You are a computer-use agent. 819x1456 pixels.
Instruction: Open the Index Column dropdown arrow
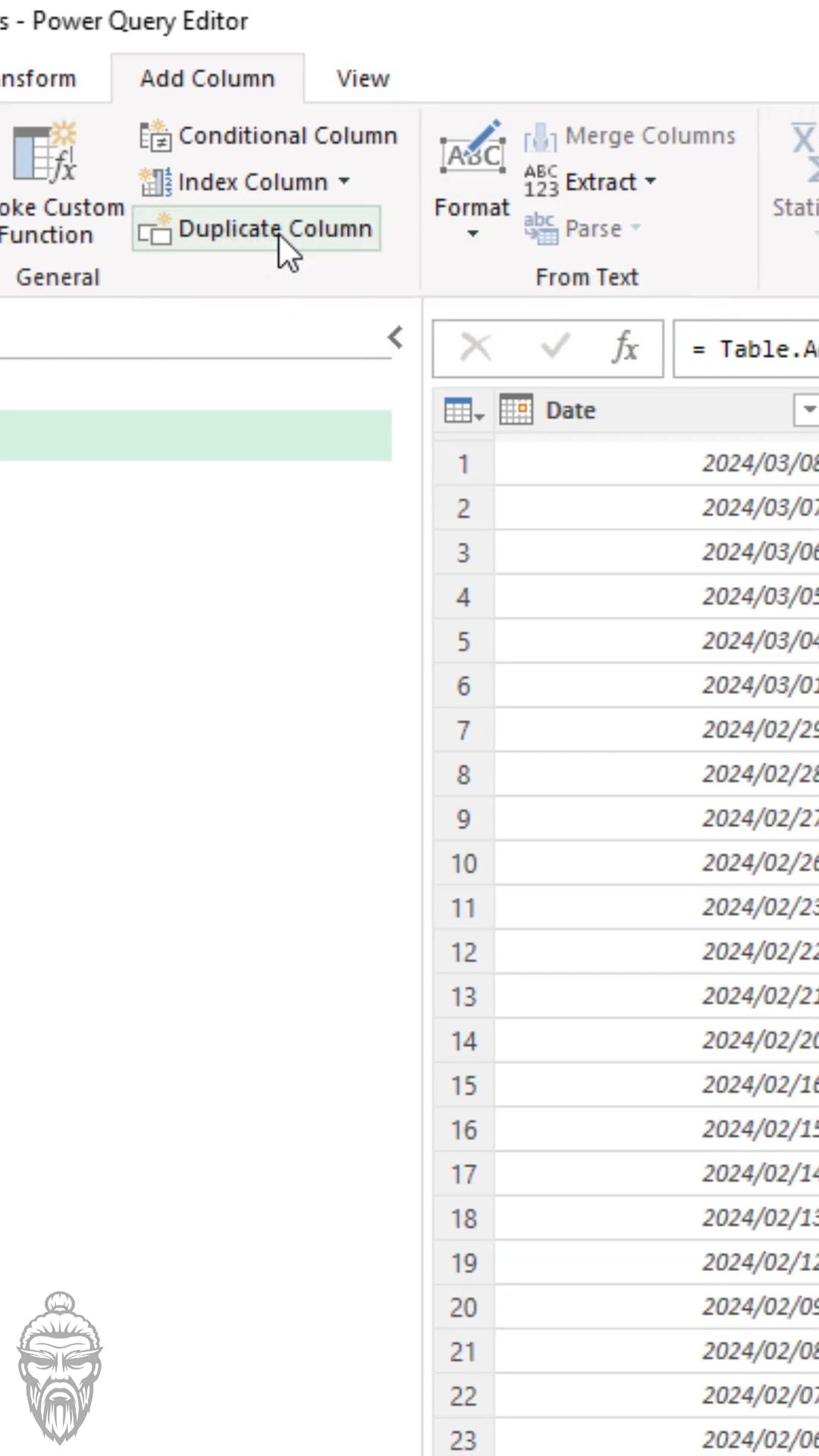[344, 182]
